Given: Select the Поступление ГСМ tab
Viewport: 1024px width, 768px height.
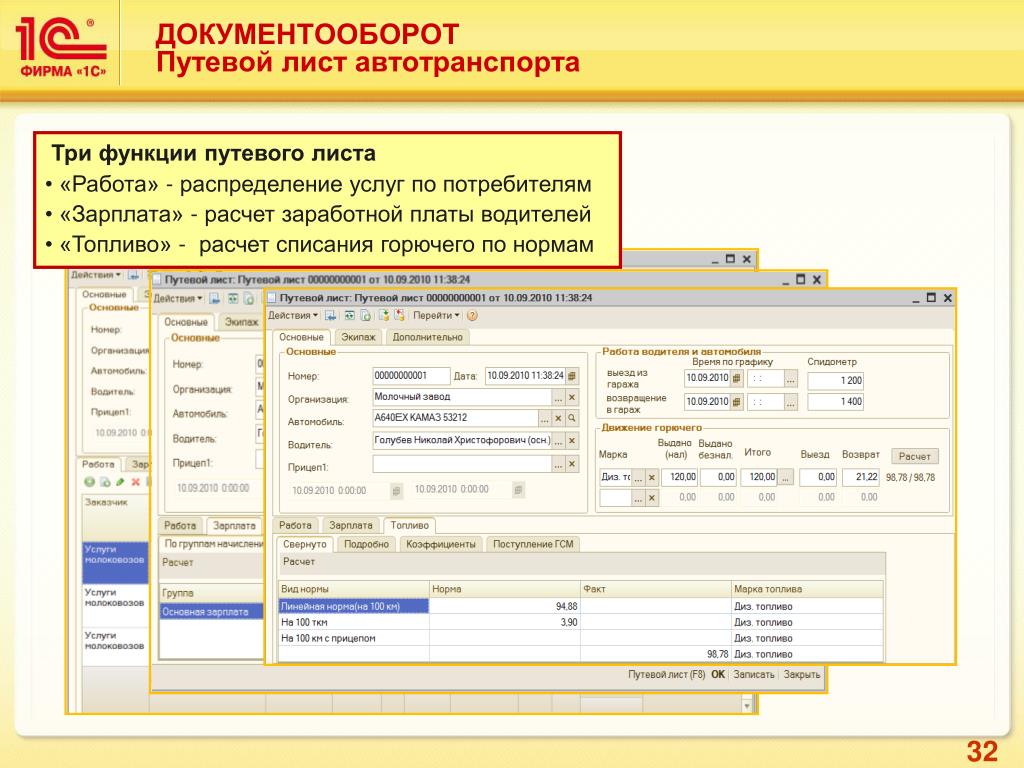Looking at the screenshot, I should pyautogui.click(x=533, y=545).
